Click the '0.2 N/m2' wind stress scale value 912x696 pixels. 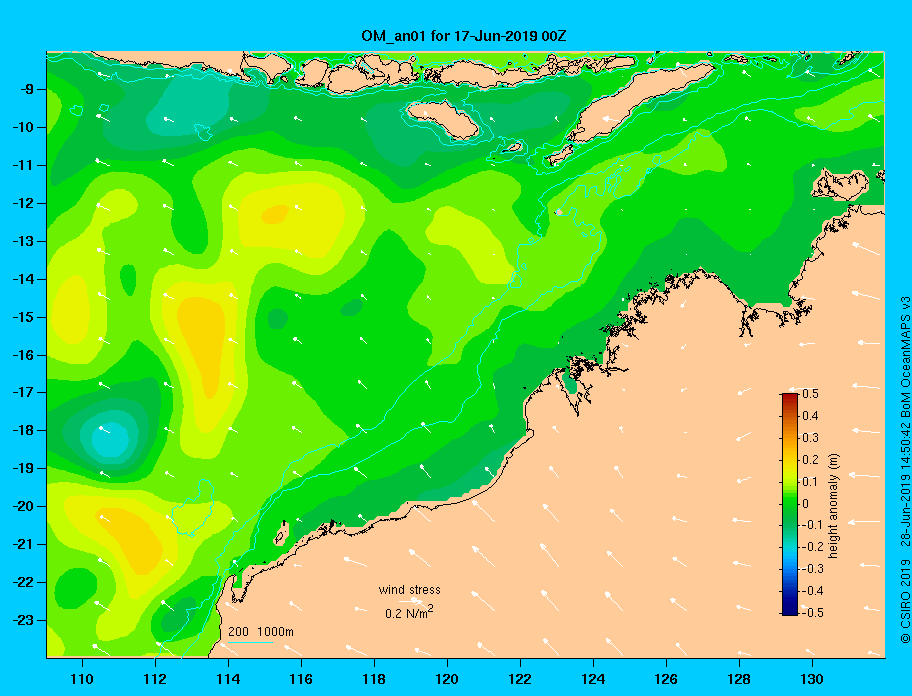pyautogui.click(x=409, y=612)
